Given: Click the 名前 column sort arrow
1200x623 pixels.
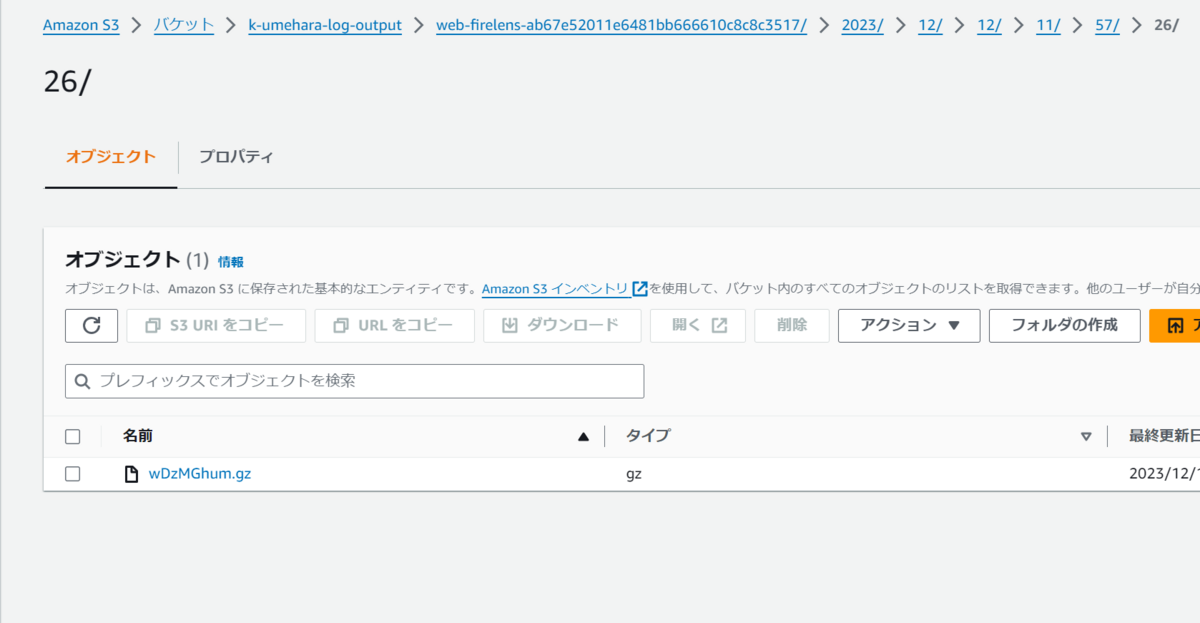Looking at the screenshot, I should 583,435.
